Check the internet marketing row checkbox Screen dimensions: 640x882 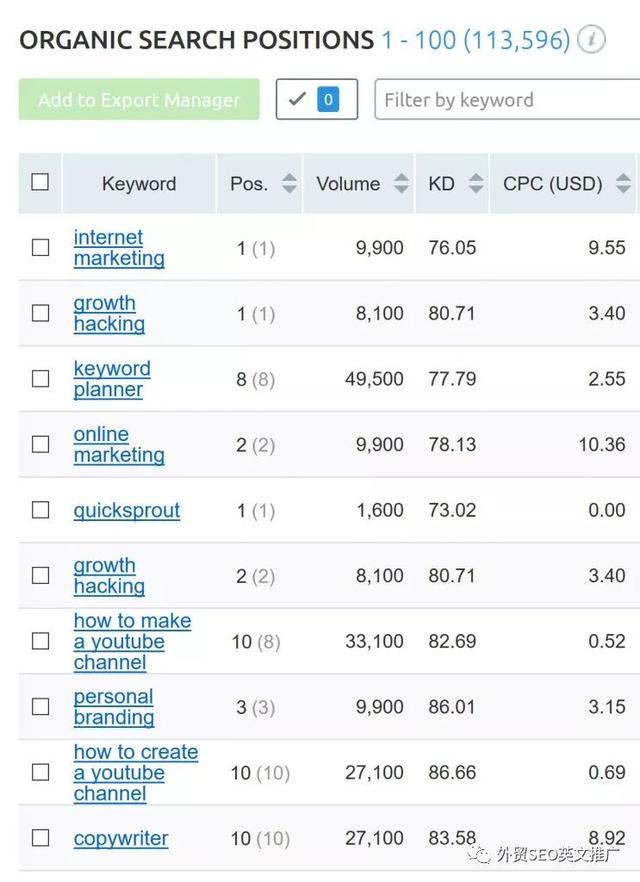[40, 248]
